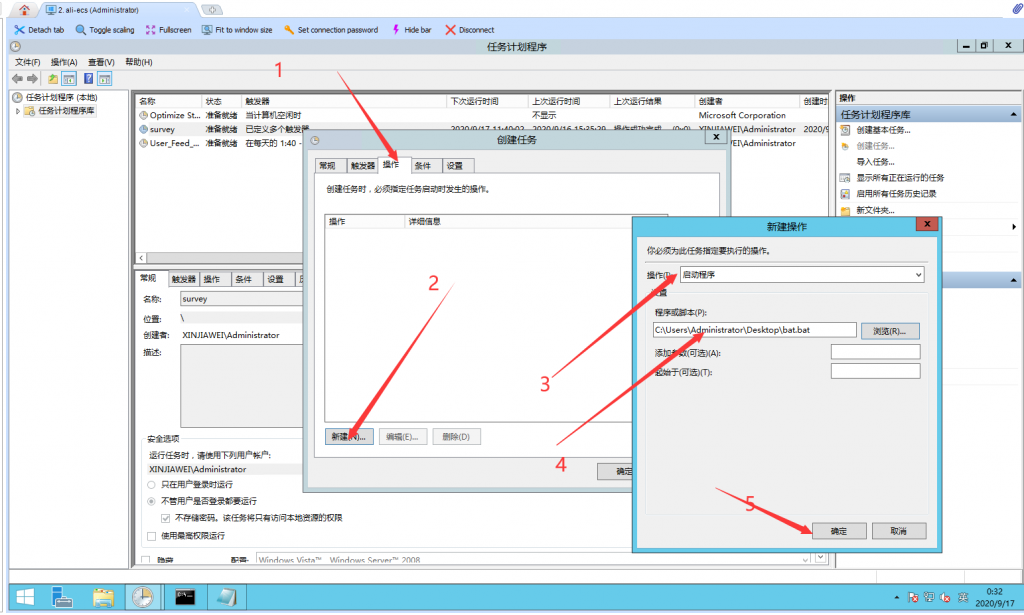Click the green up-arrow folder toolbar icon
The height and width of the screenshot is (615, 1024).
point(52,78)
